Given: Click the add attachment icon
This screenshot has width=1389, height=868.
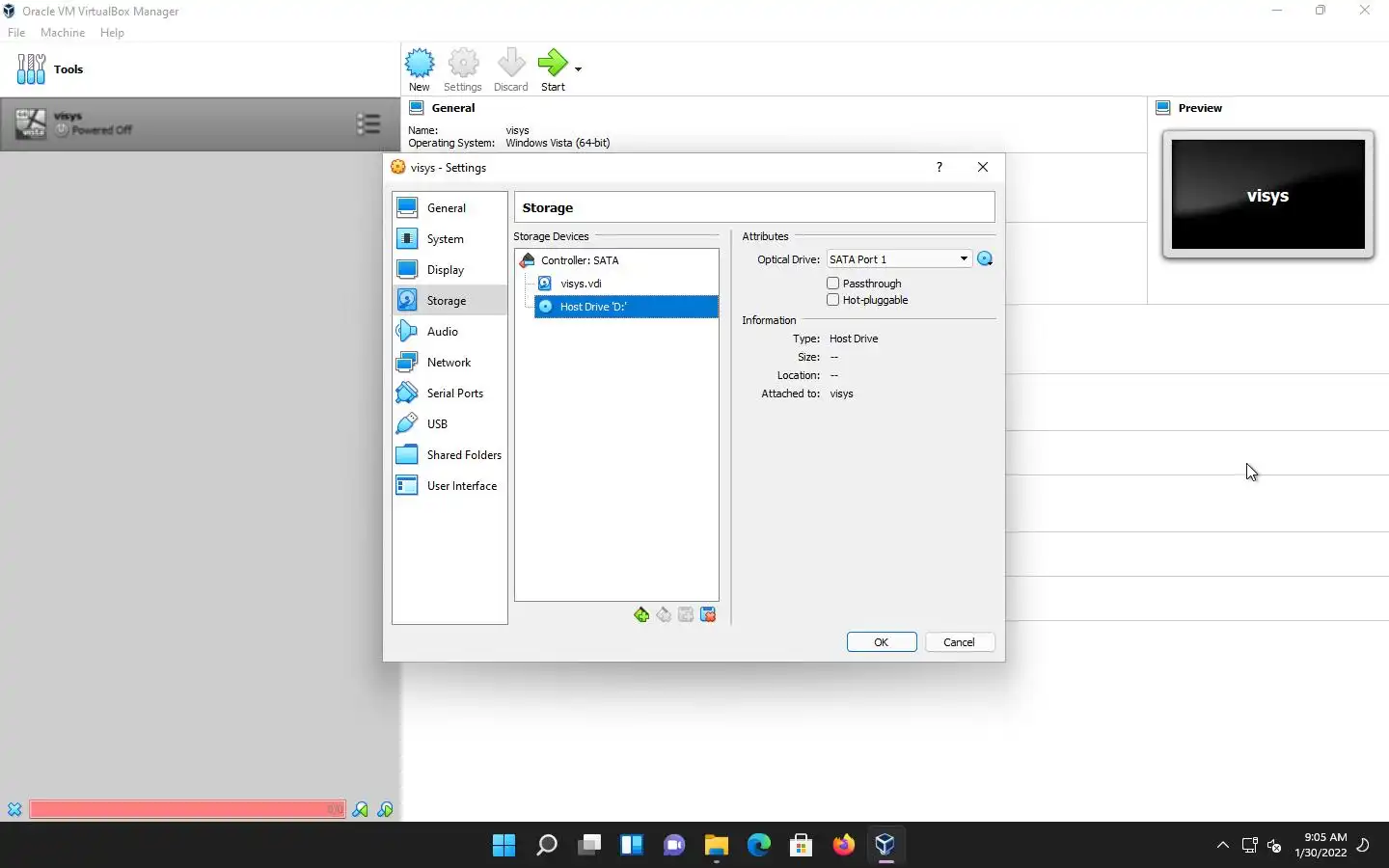Looking at the screenshot, I should (686, 615).
